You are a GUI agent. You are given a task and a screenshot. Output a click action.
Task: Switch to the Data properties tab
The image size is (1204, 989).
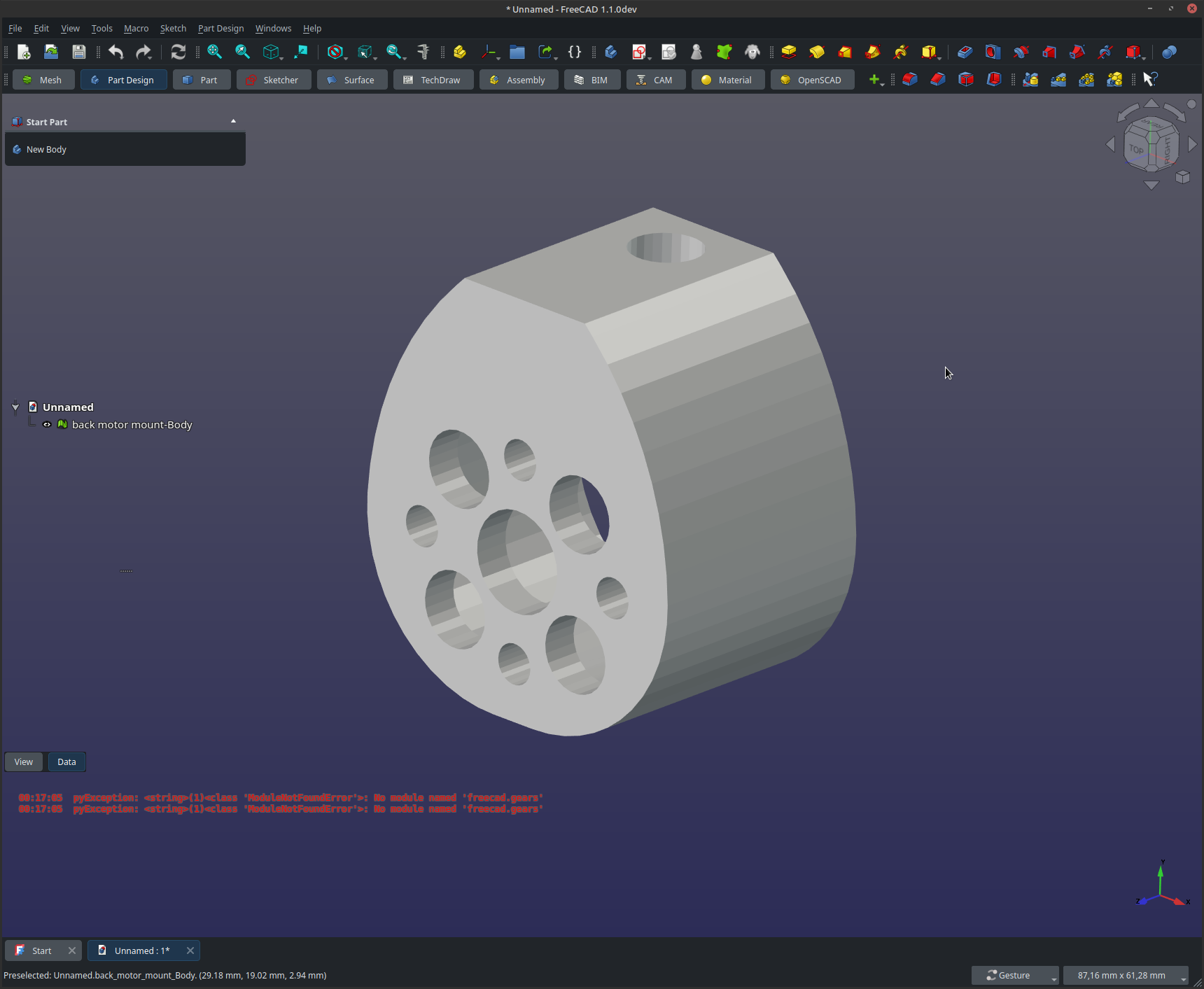66,762
